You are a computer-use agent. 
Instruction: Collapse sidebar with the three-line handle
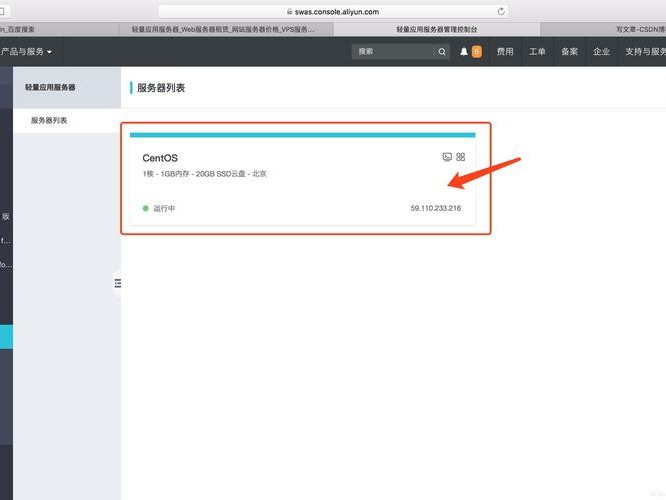[x=118, y=283]
